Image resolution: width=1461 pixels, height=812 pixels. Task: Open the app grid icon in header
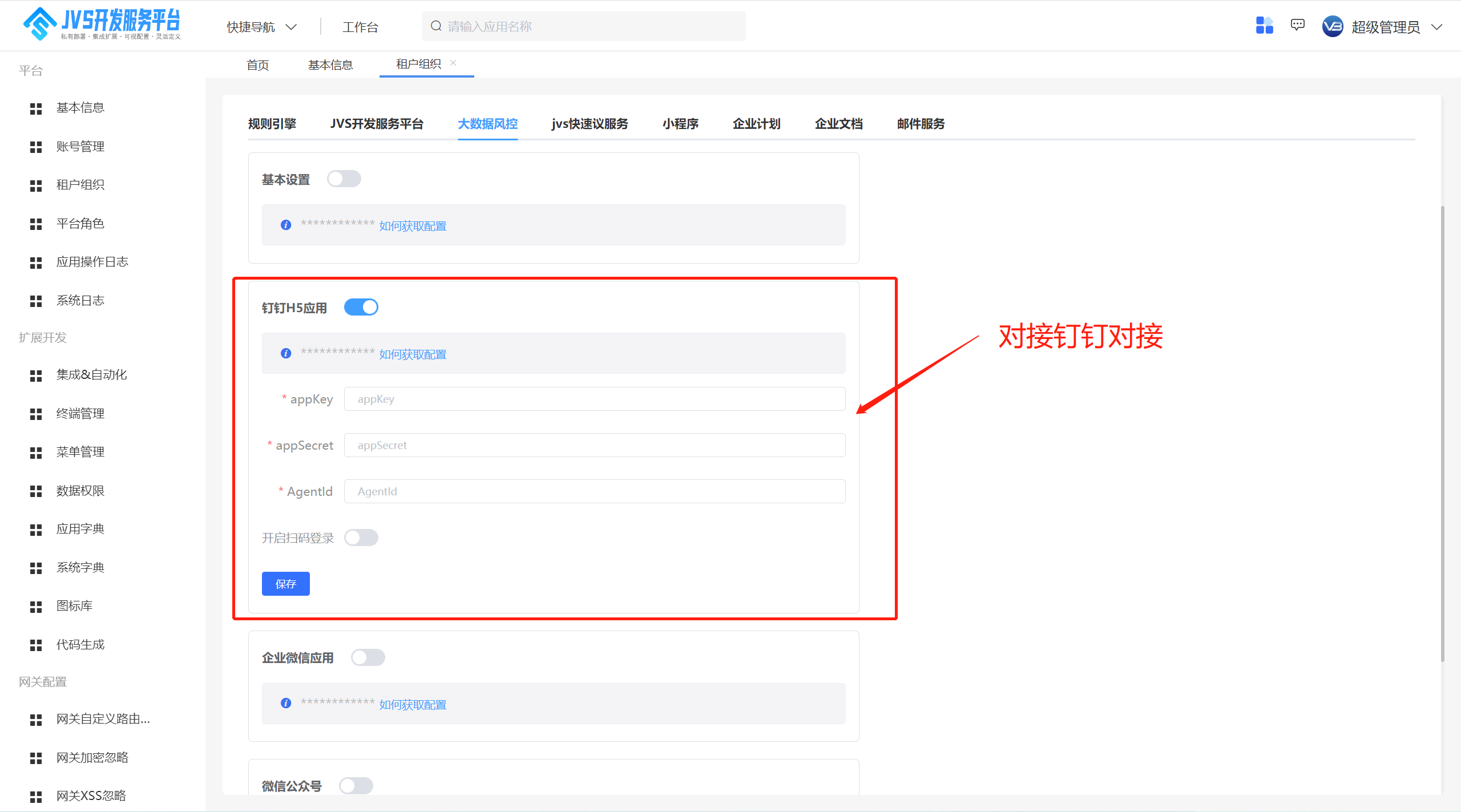pyautogui.click(x=1264, y=26)
